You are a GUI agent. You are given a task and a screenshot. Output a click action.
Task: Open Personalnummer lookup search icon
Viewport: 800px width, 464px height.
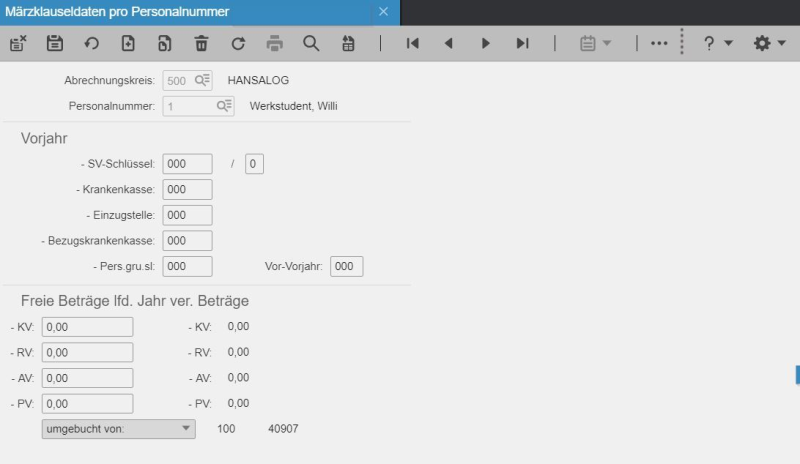224,106
